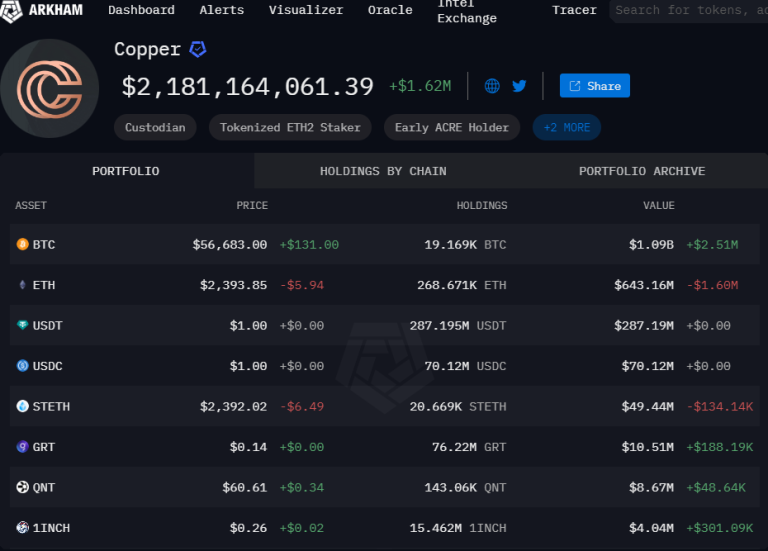Sort table by Value column header
This screenshot has width=768, height=551.
click(x=658, y=205)
